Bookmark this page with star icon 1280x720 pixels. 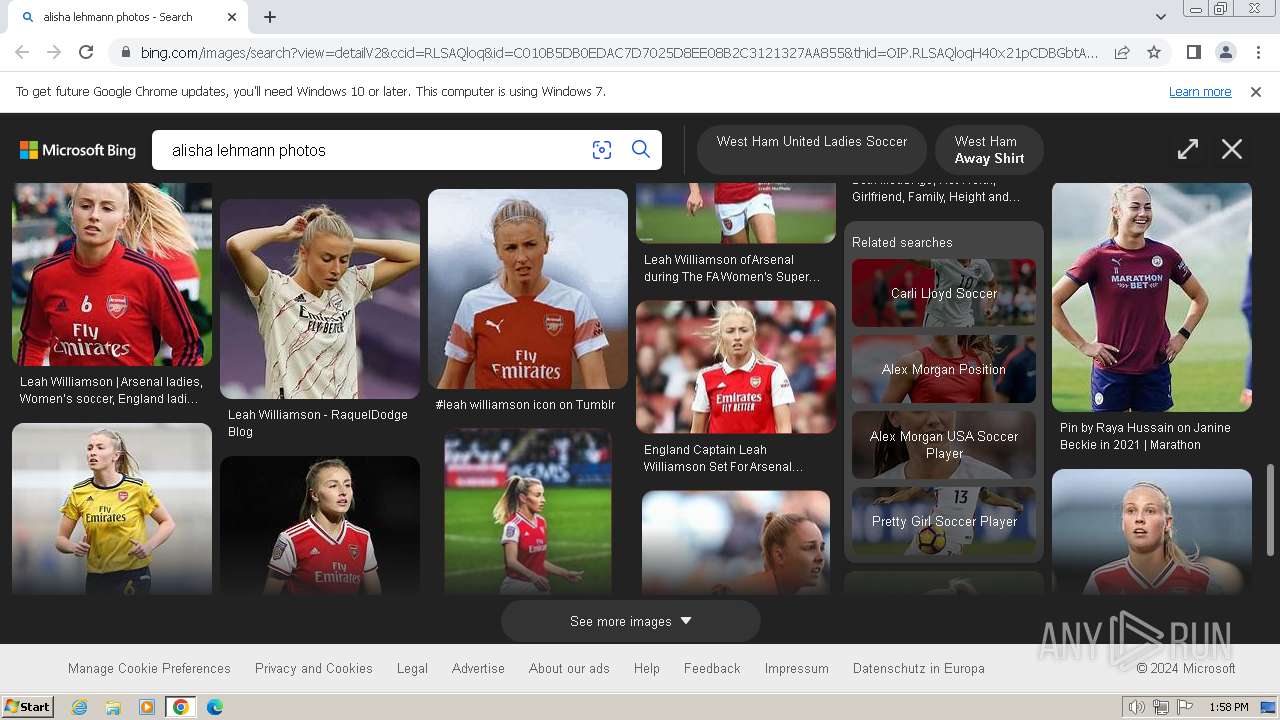(x=1154, y=52)
